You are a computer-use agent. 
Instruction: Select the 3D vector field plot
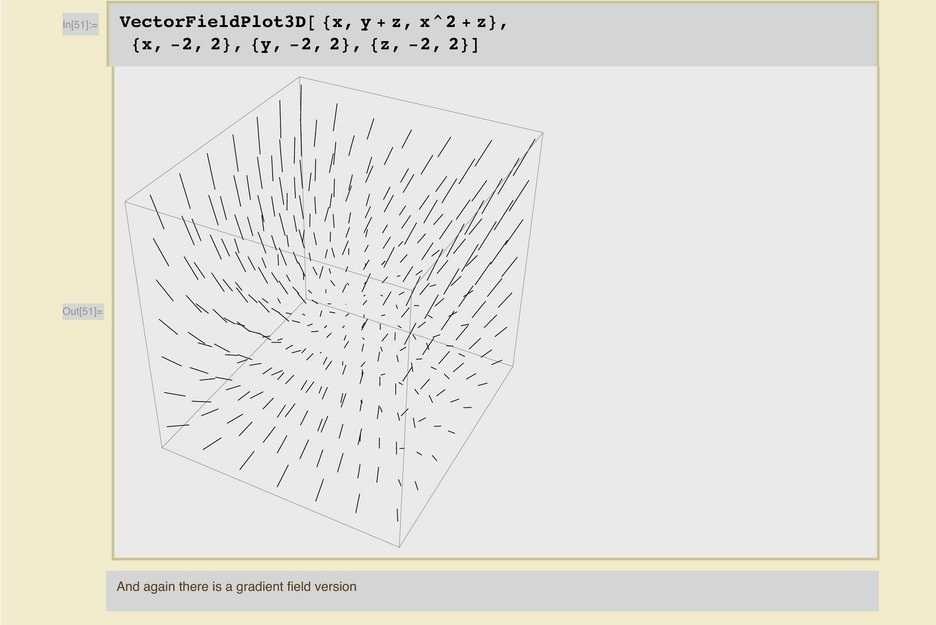click(x=330, y=310)
